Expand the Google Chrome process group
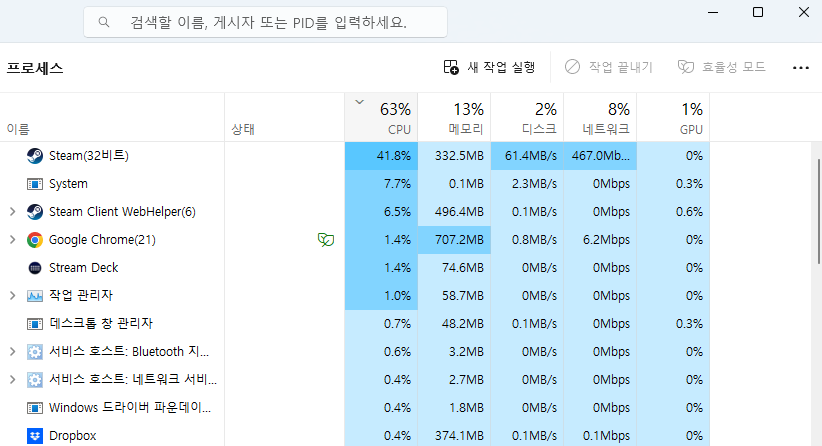Image resolution: width=822 pixels, height=446 pixels. pos(12,240)
